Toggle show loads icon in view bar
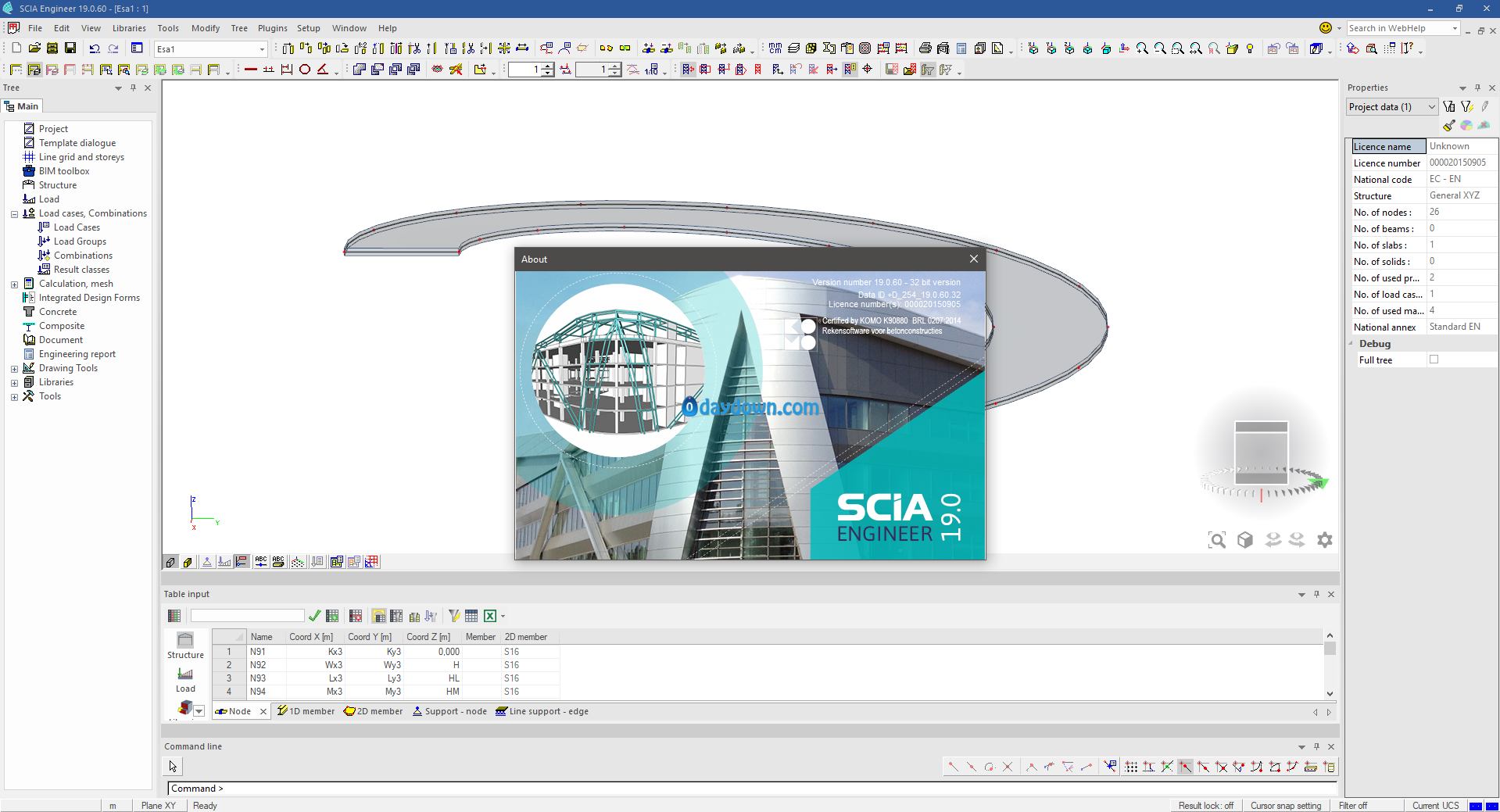 tap(224, 561)
